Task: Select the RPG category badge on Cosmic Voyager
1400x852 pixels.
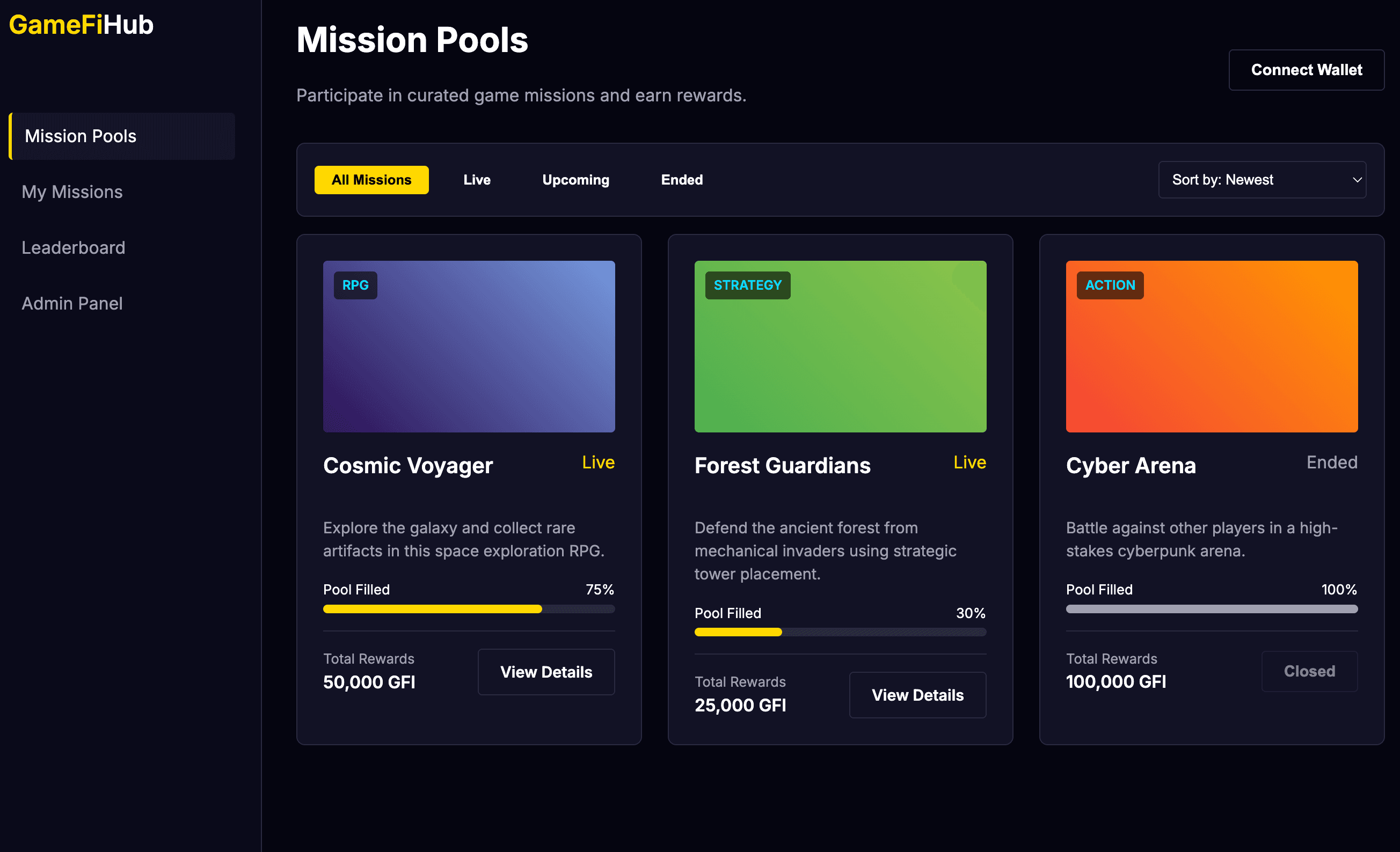Action: pyautogui.click(x=355, y=285)
